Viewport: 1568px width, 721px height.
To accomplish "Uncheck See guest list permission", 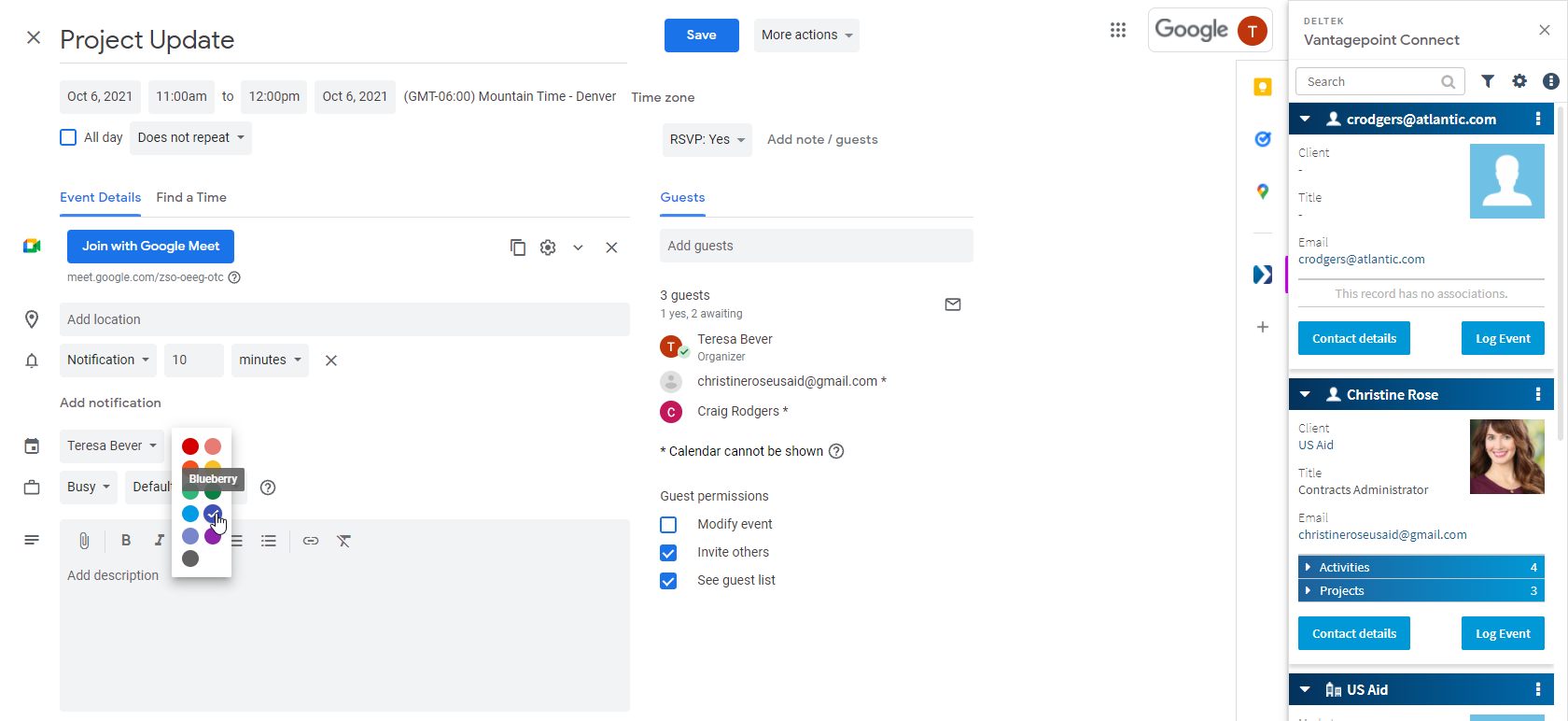I will [668, 581].
